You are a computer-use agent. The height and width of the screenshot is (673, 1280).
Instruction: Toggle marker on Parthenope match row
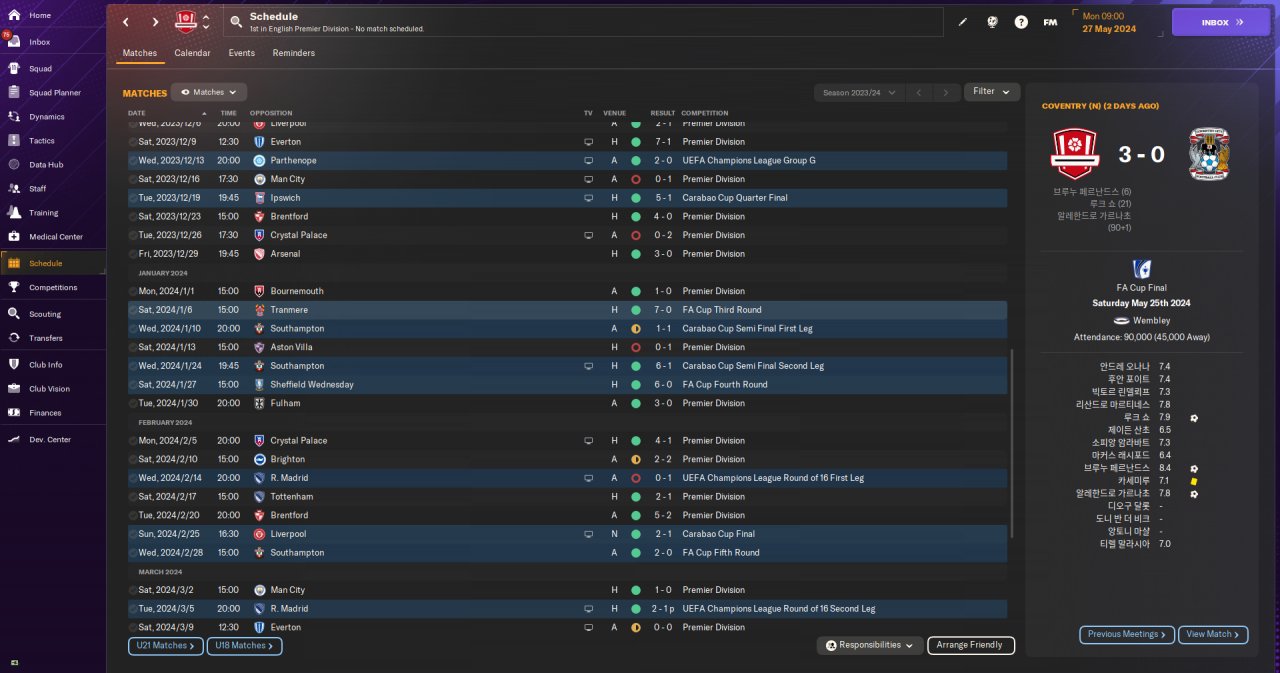(x=133, y=160)
